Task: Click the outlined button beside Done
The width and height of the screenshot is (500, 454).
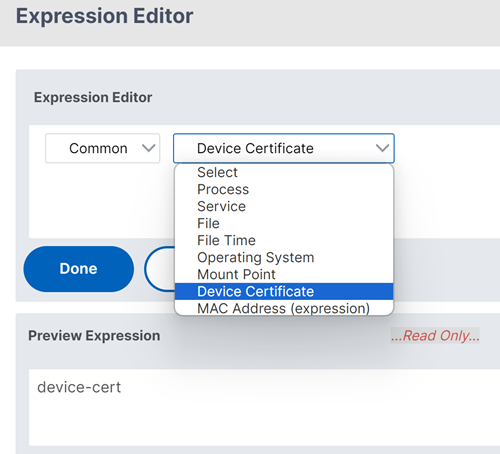Action: [160, 269]
